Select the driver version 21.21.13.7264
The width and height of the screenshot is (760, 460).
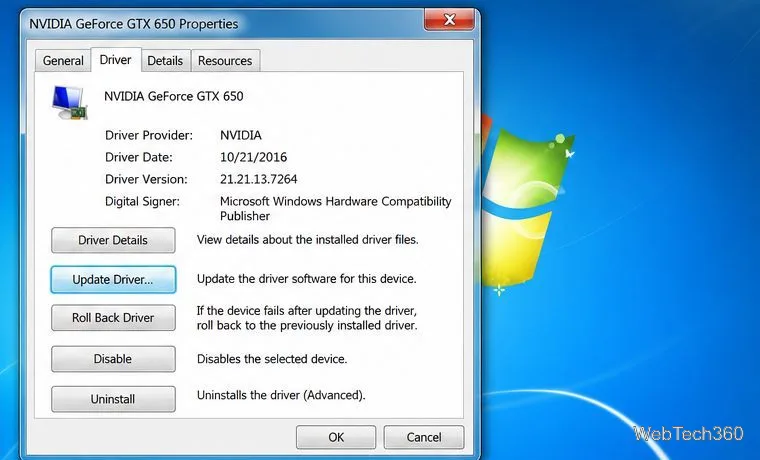(258, 179)
